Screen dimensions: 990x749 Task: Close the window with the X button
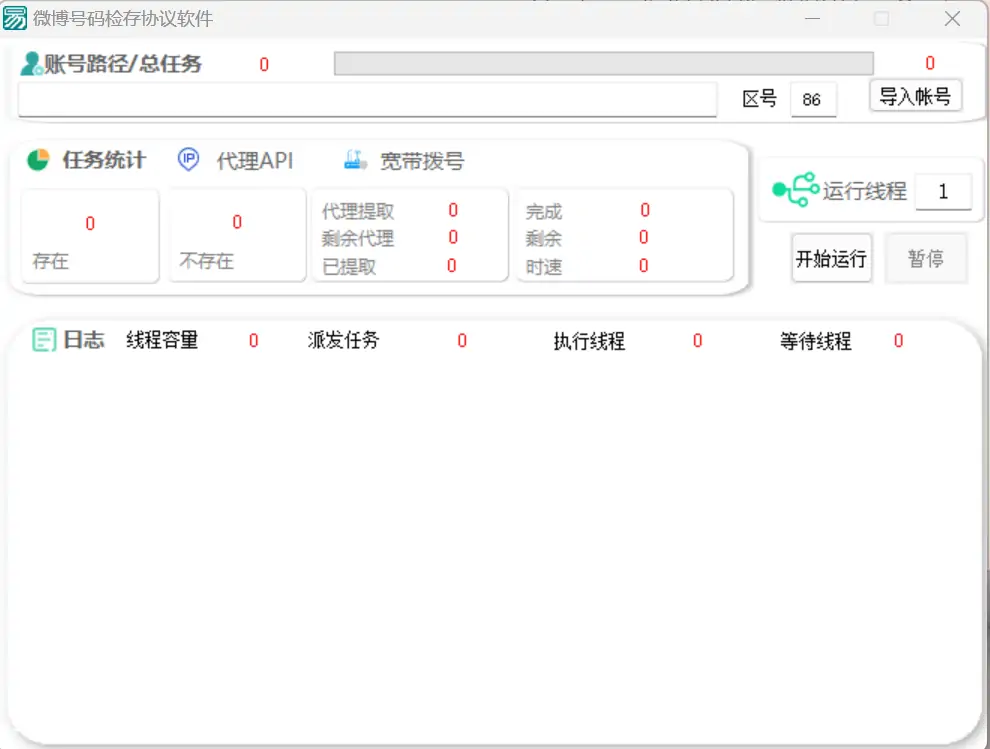(953, 19)
